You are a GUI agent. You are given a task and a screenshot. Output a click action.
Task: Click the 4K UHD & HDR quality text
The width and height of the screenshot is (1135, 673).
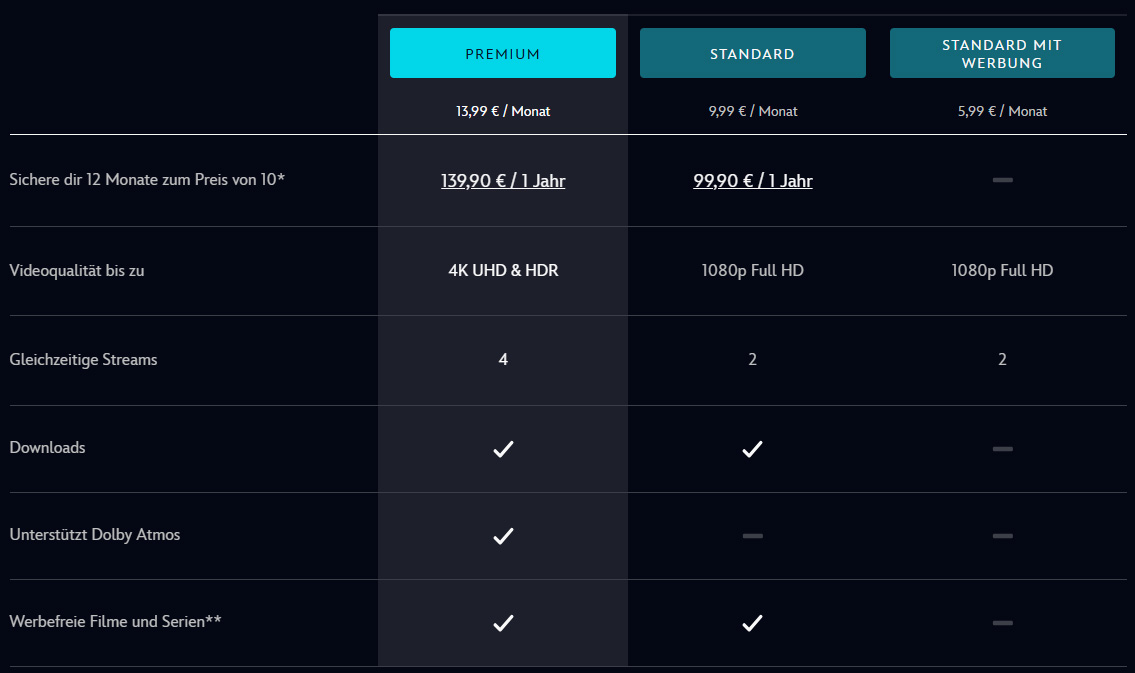pos(503,270)
